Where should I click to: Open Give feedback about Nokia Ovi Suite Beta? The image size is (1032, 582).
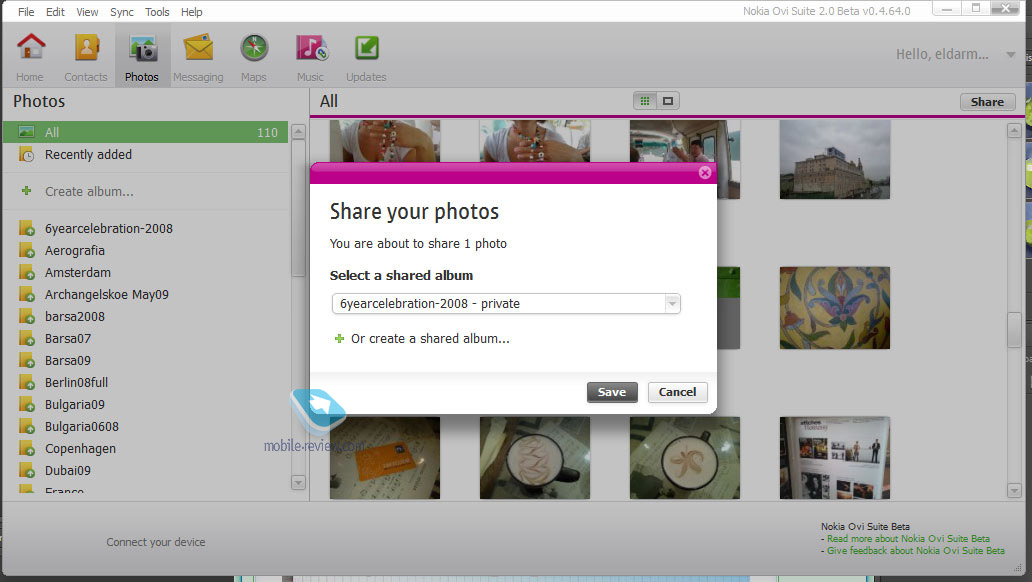[x=916, y=550]
